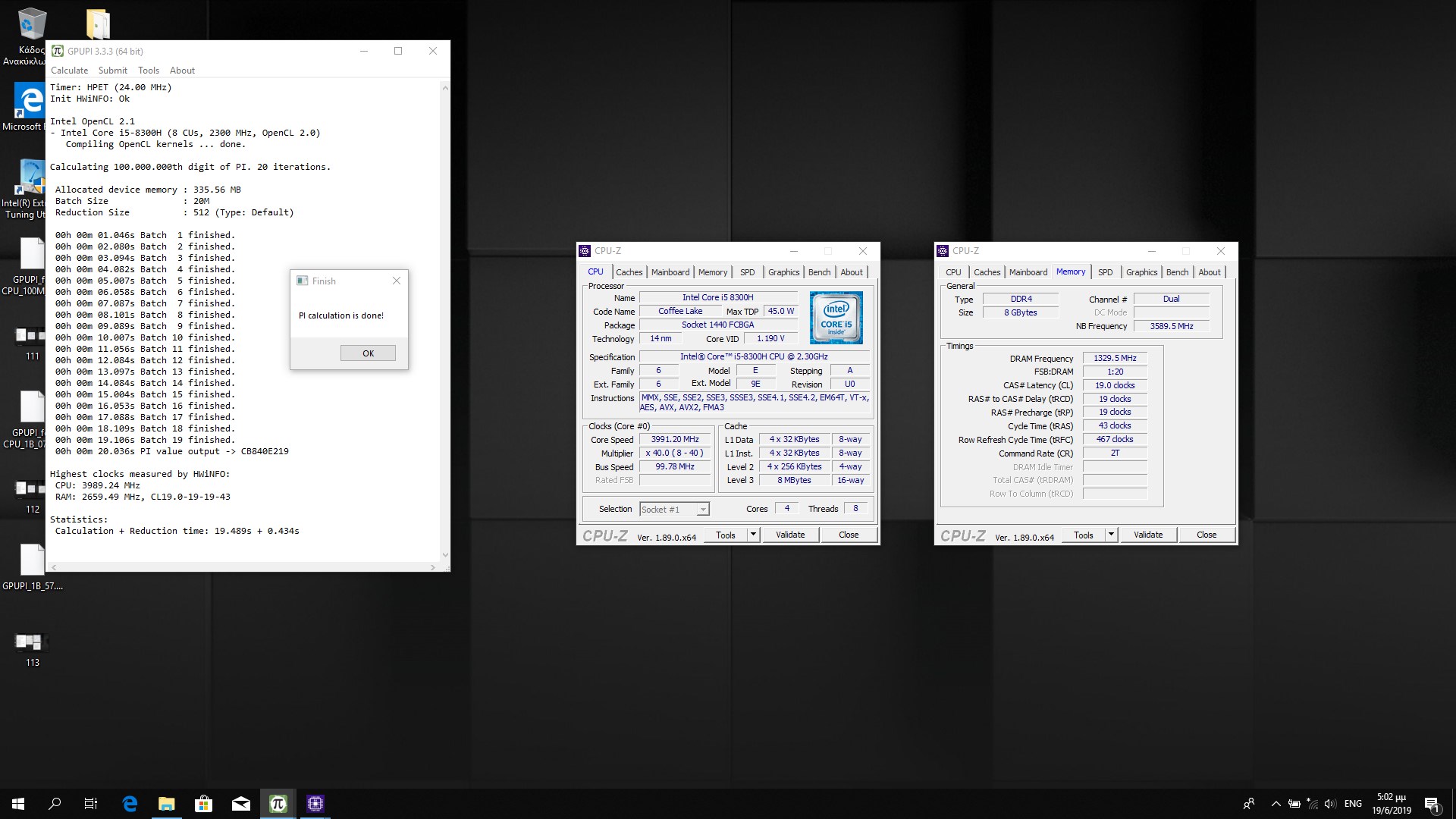This screenshot has height=819, width=1456.
Task: Select the desktop image file named 111
Action: click(x=31, y=343)
